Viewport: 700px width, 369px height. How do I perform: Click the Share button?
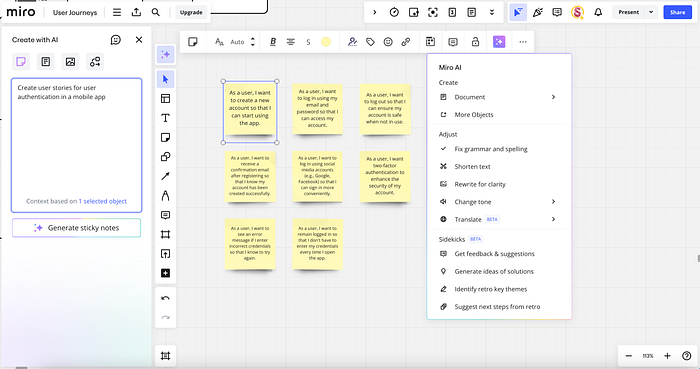point(677,12)
